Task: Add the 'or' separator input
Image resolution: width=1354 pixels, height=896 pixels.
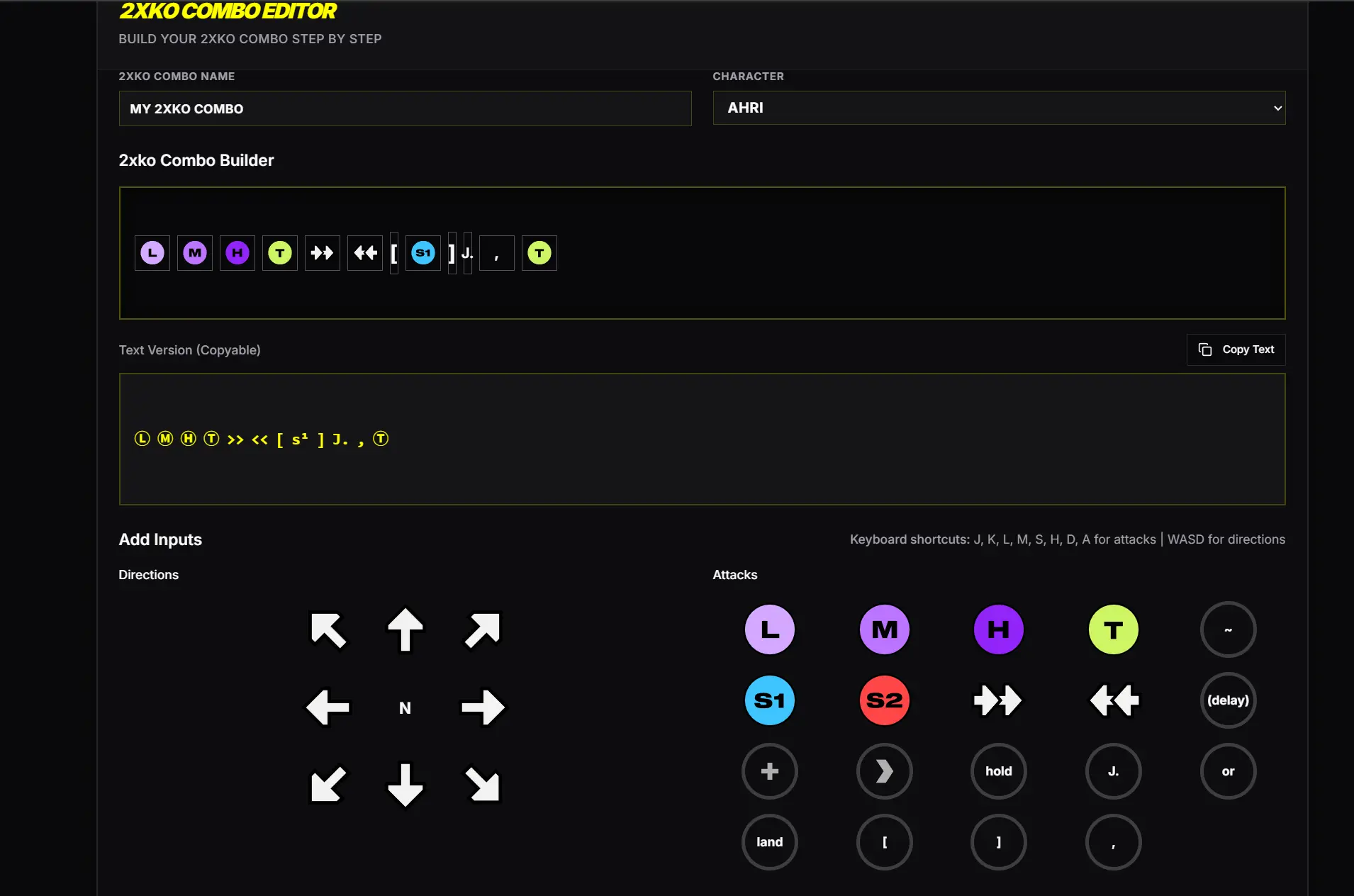Action: [1228, 771]
